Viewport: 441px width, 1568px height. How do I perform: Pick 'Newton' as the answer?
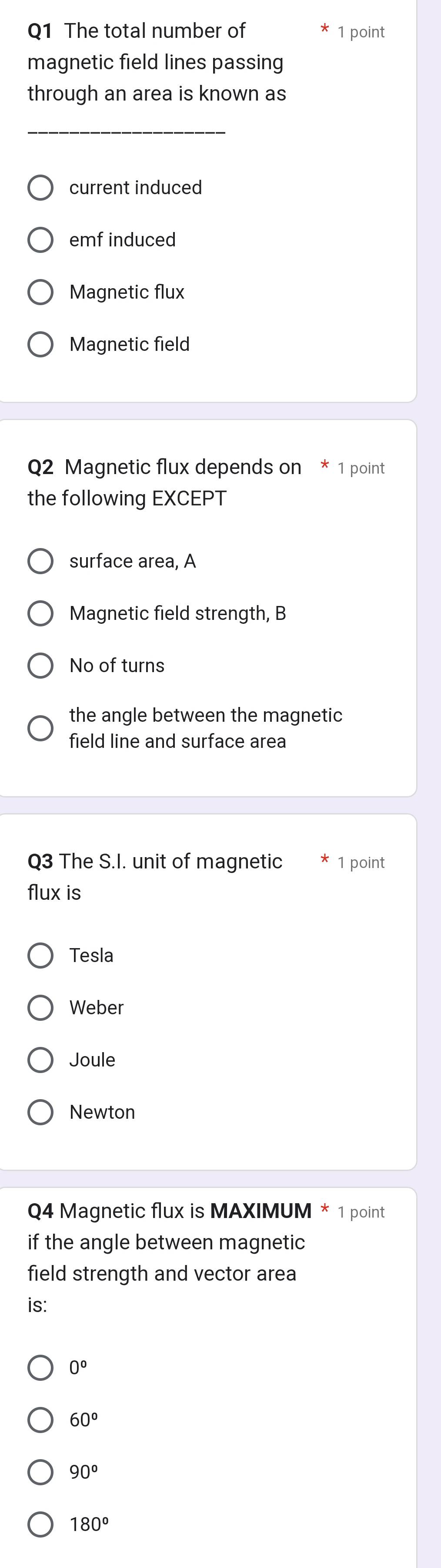click(40, 1113)
